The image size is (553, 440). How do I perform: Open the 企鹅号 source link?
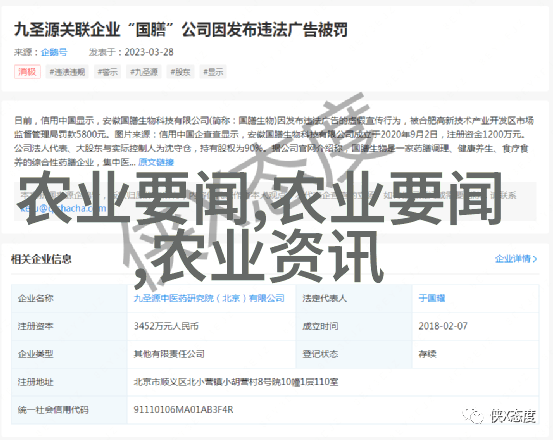pos(54,52)
